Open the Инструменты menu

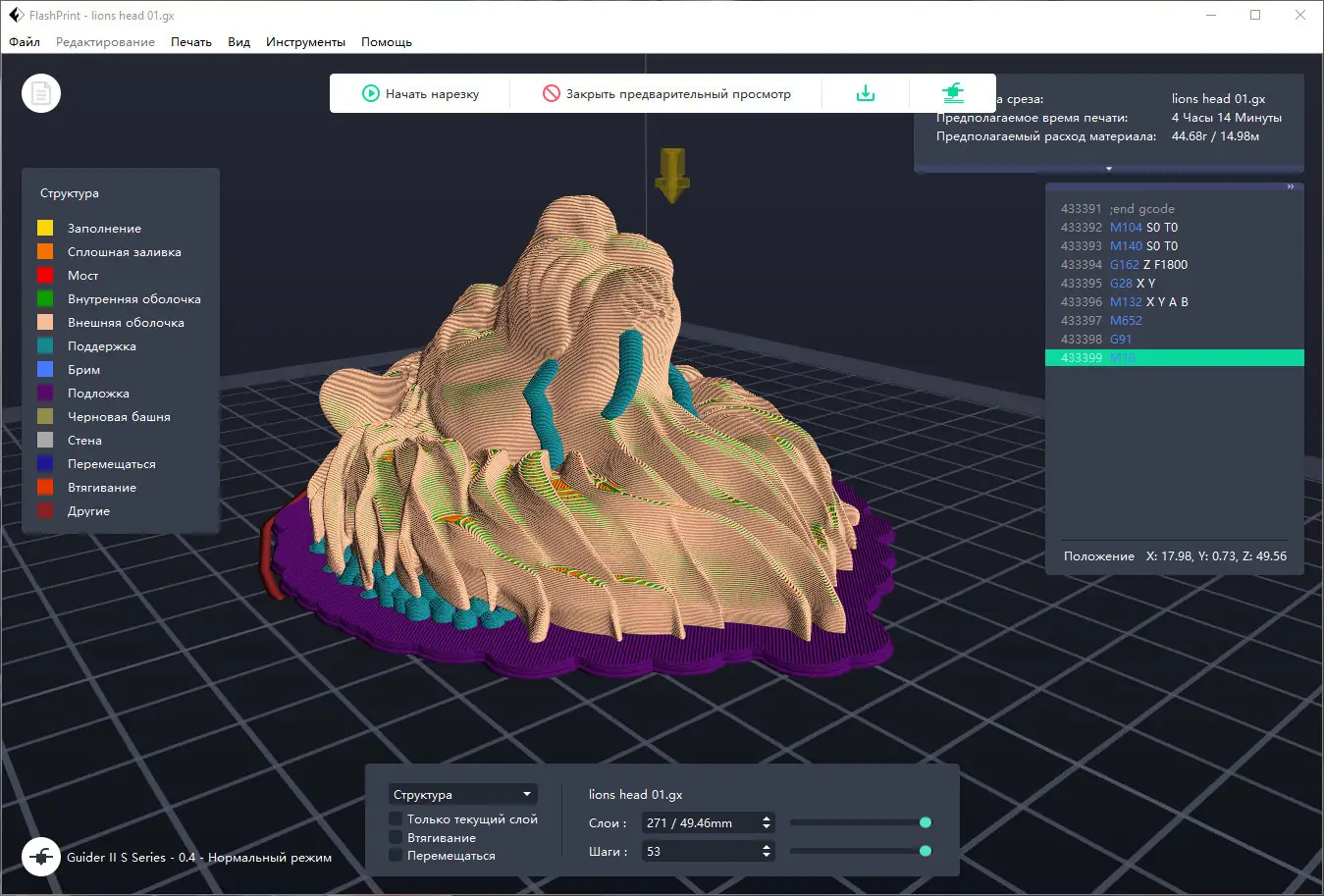305,42
